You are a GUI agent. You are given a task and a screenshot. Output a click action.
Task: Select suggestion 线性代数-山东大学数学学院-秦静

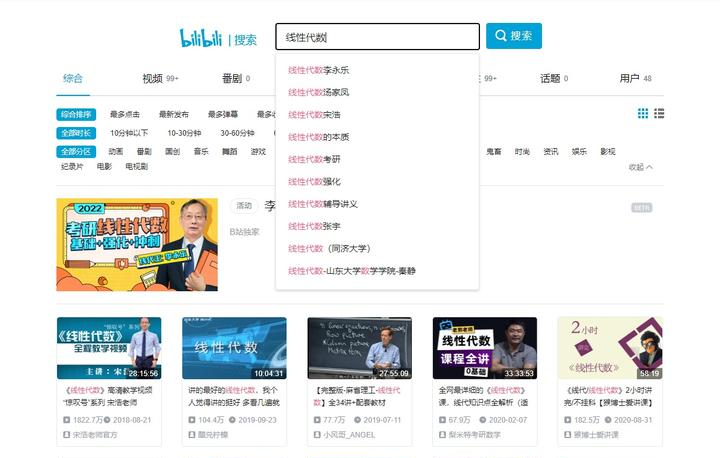click(351, 271)
